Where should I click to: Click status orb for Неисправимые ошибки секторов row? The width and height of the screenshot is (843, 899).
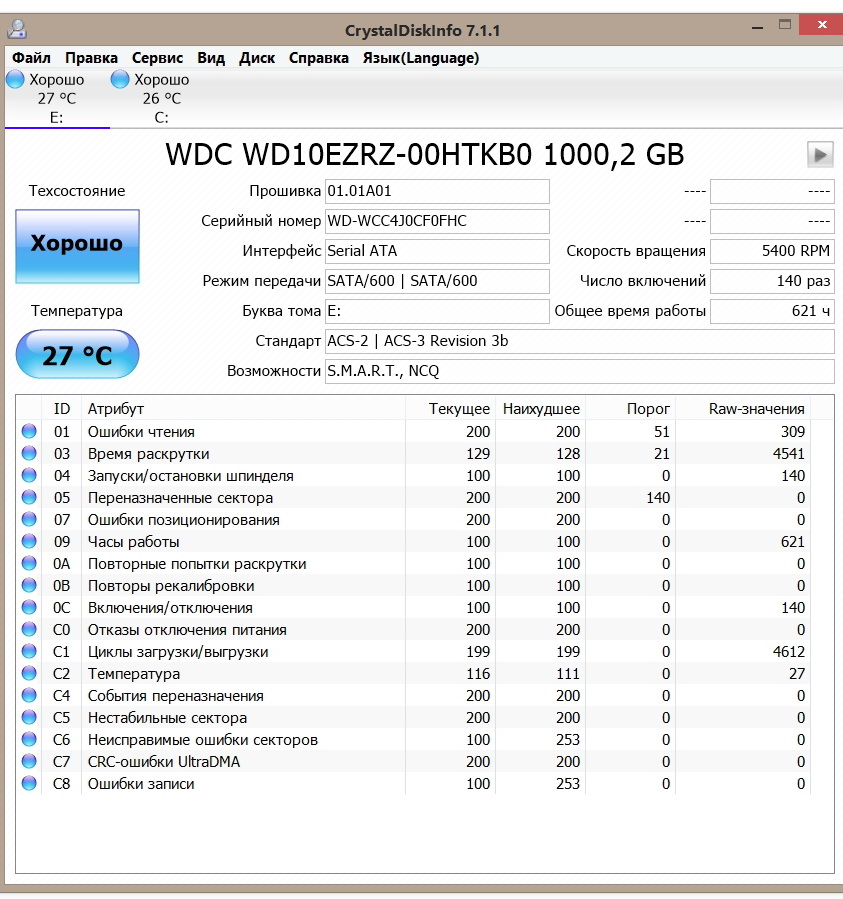coord(29,739)
